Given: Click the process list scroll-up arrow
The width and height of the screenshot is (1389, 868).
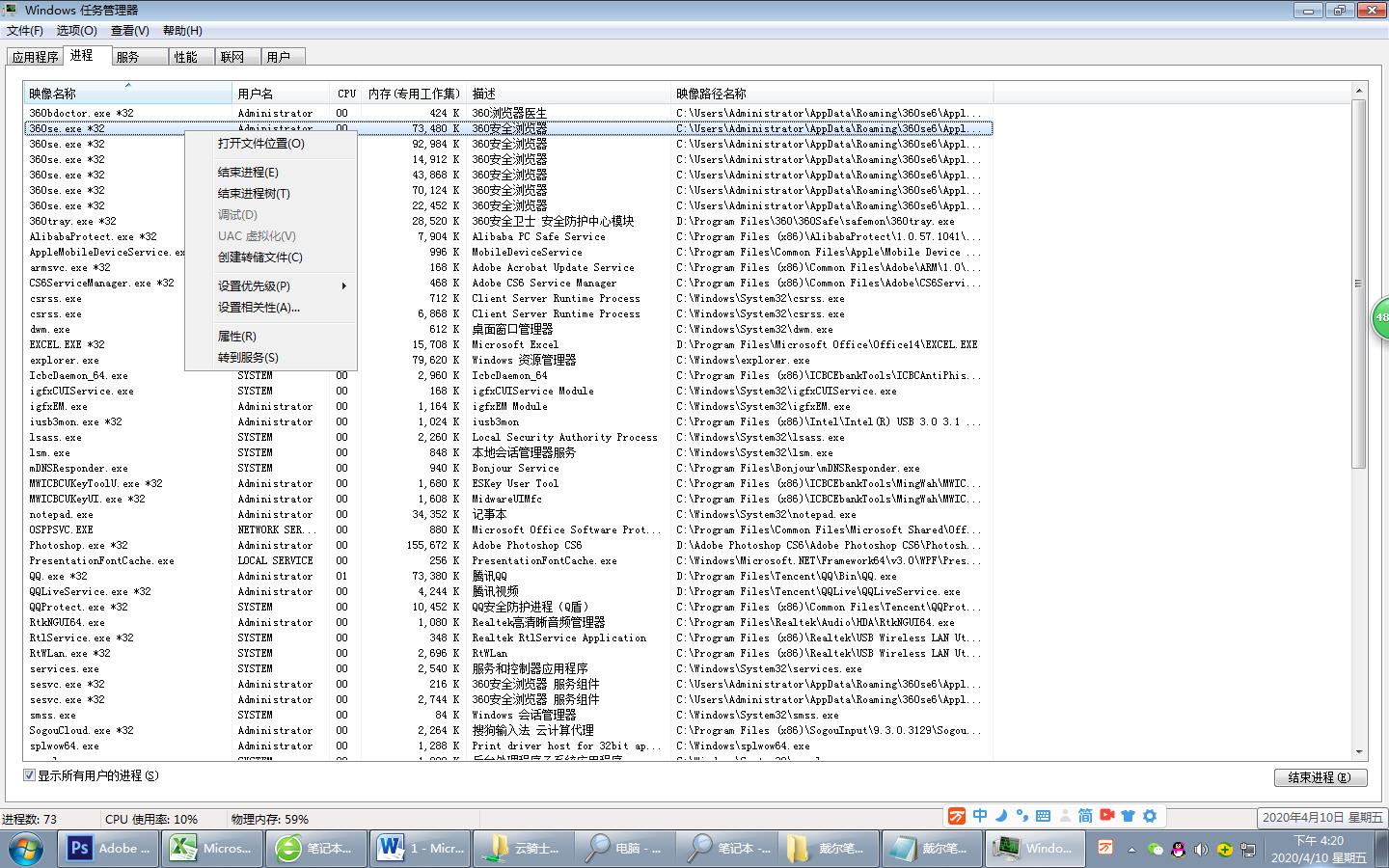Looking at the screenshot, I should pyautogui.click(x=1359, y=92).
